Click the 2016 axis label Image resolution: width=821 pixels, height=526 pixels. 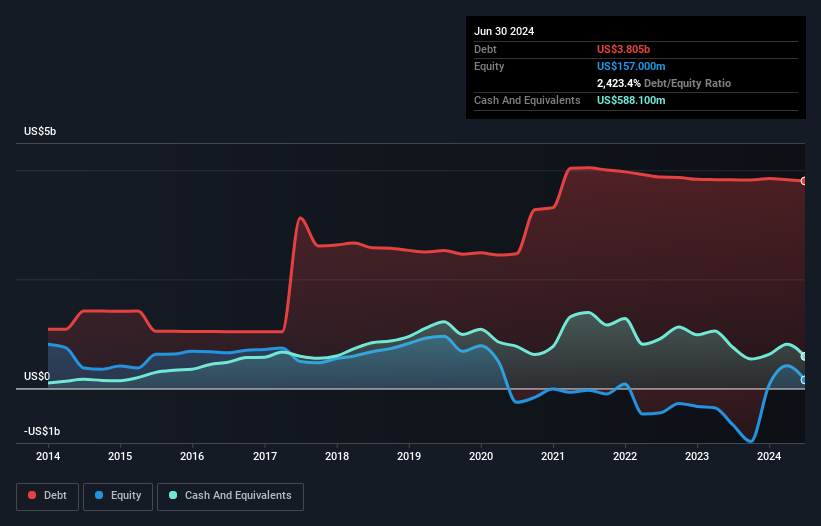(192, 456)
